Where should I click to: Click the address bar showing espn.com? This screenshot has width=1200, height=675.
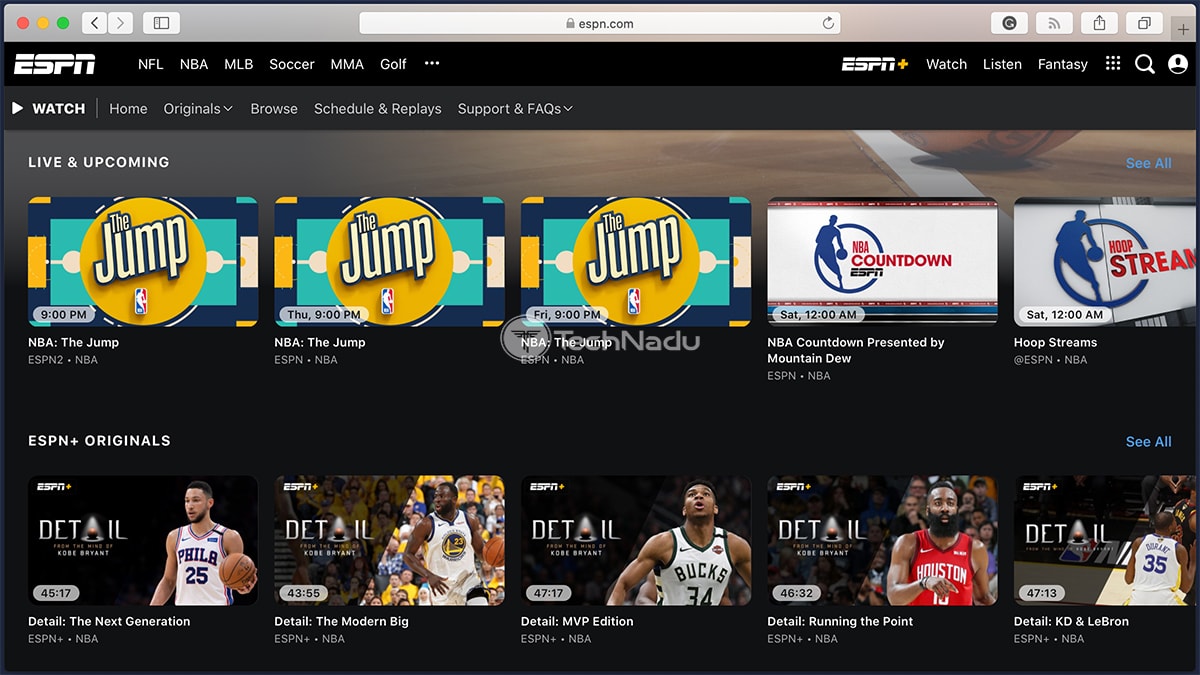(600, 23)
